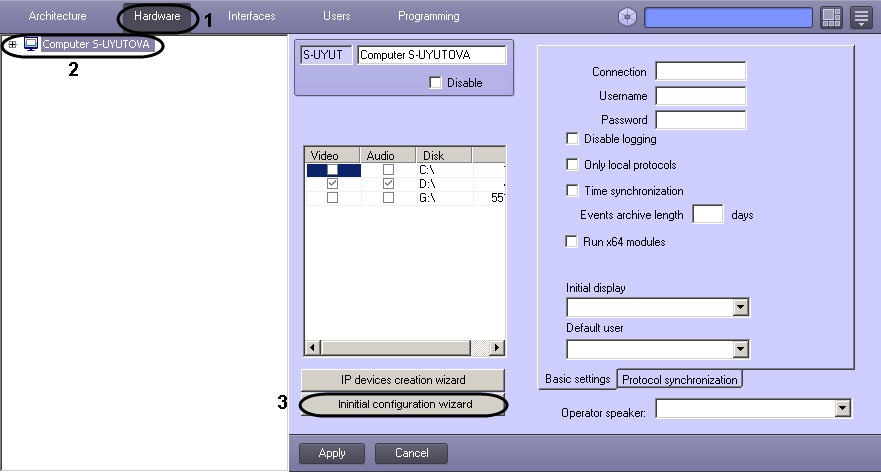Open the Operator speaker dropdown
This screenshot has width=881, height=472.
842,408
